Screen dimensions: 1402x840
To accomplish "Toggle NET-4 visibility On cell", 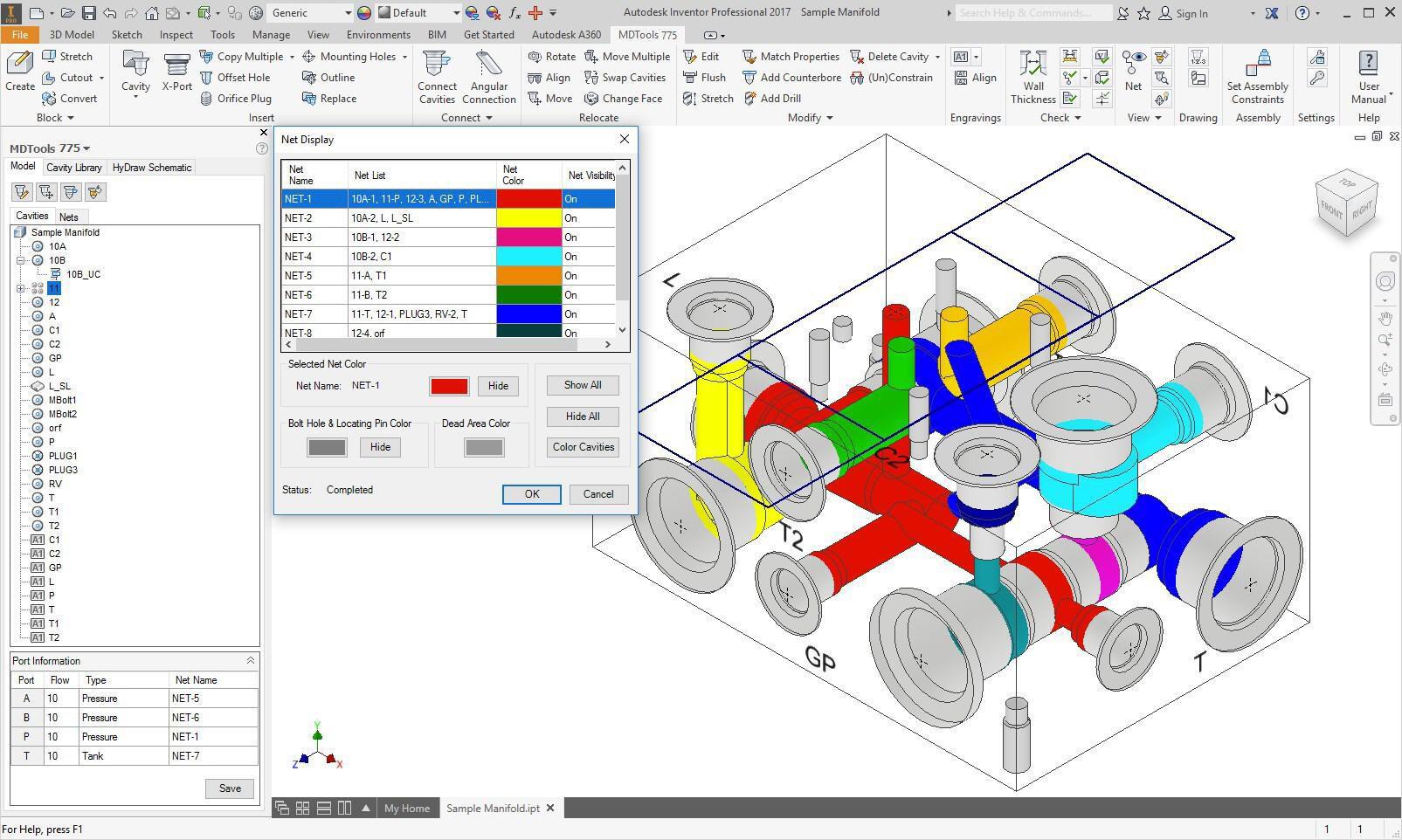I will coord(588,257).
